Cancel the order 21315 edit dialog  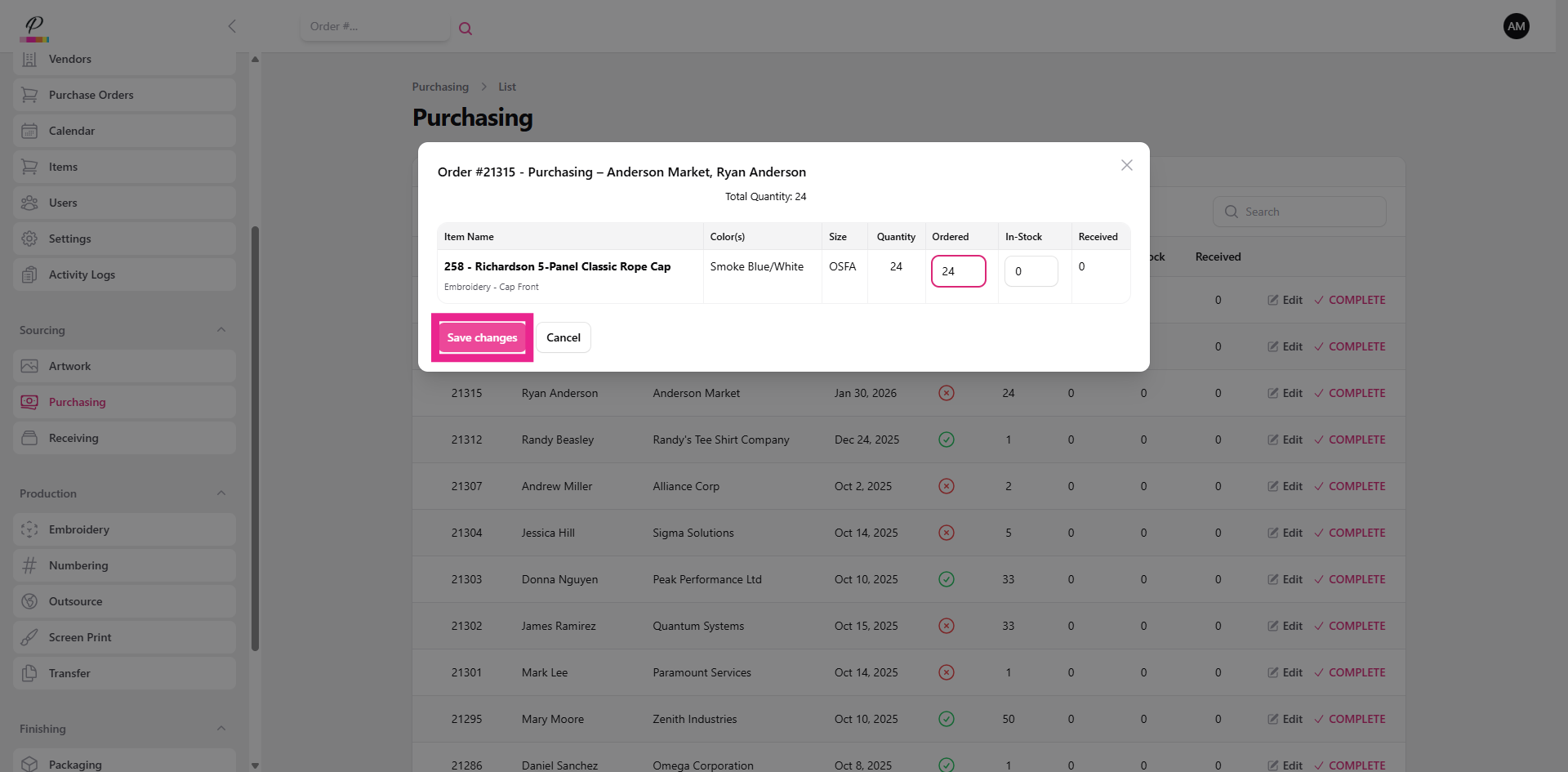click(x=563, y=337)
